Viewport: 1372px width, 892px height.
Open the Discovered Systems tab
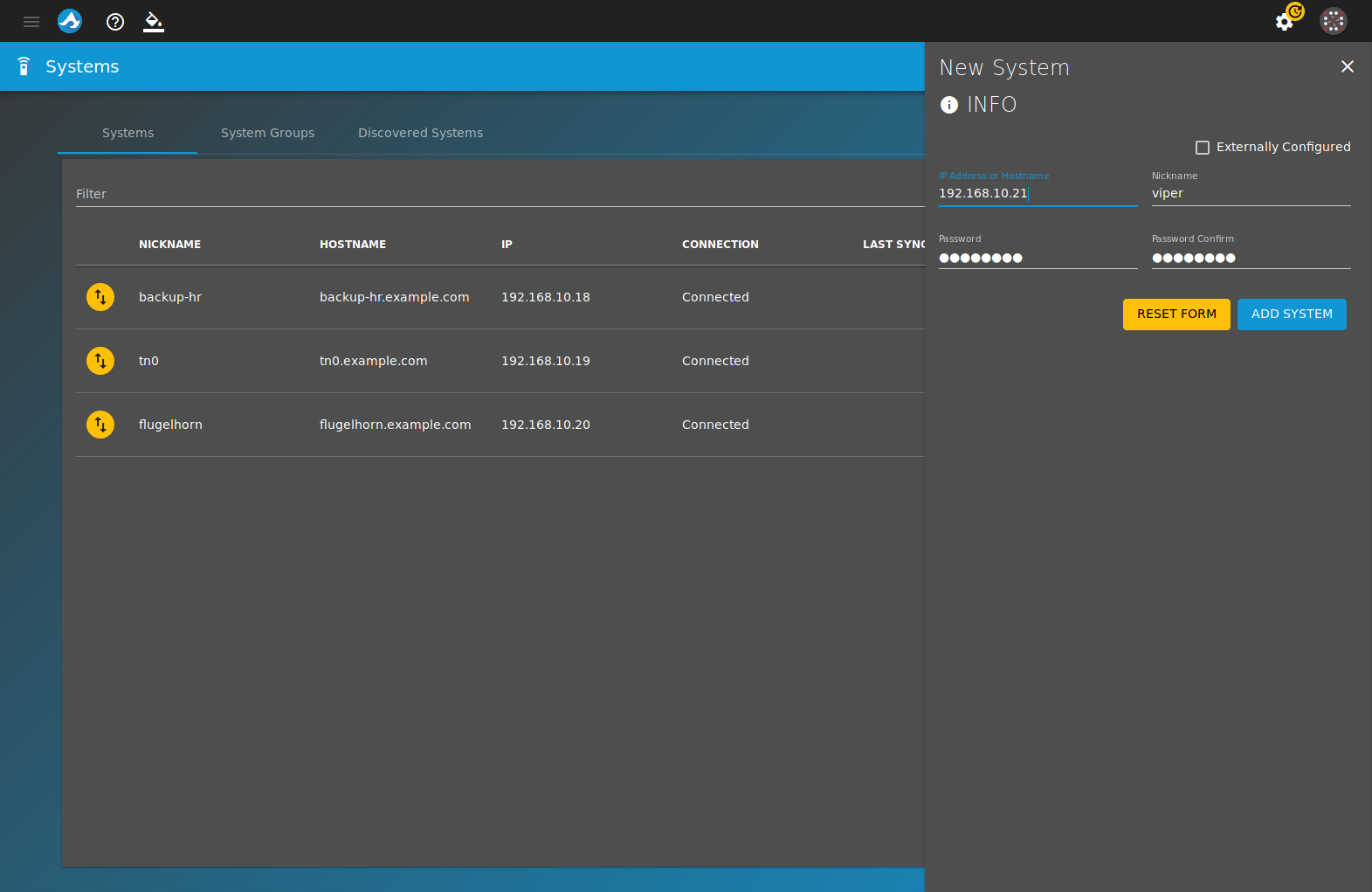tap(420, 133)
